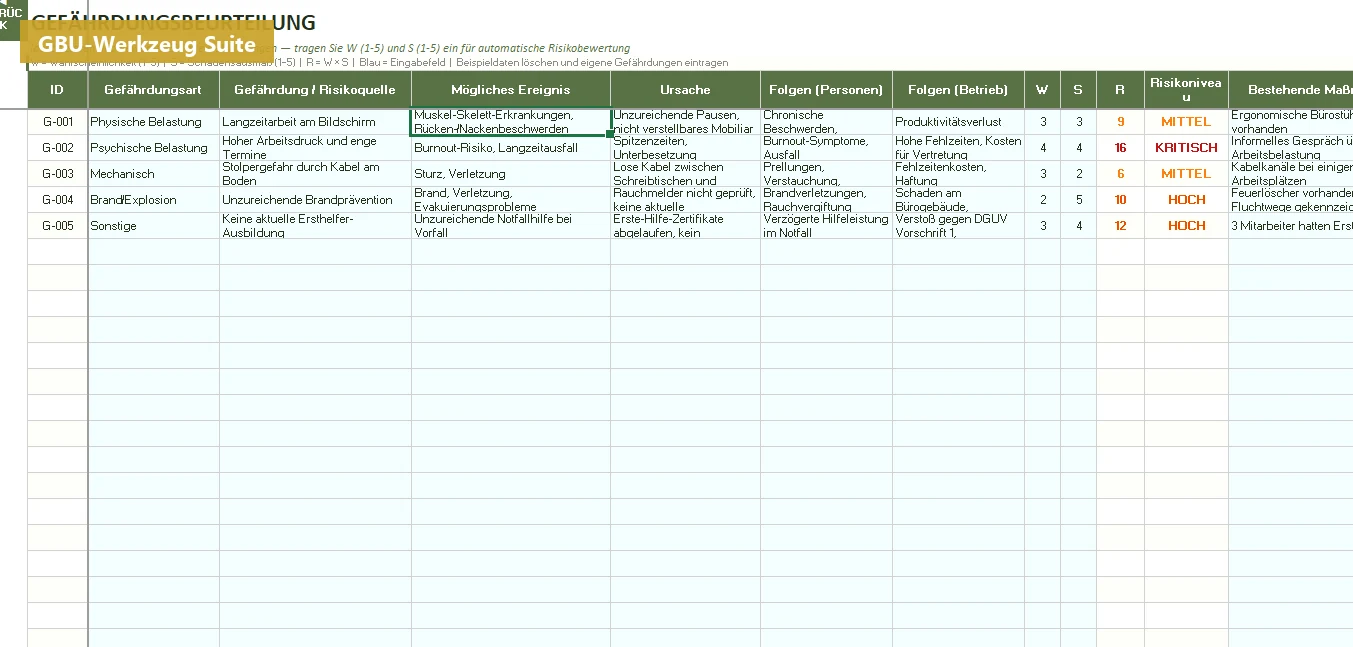Select the R value 12 cell

click(1120, 226)
